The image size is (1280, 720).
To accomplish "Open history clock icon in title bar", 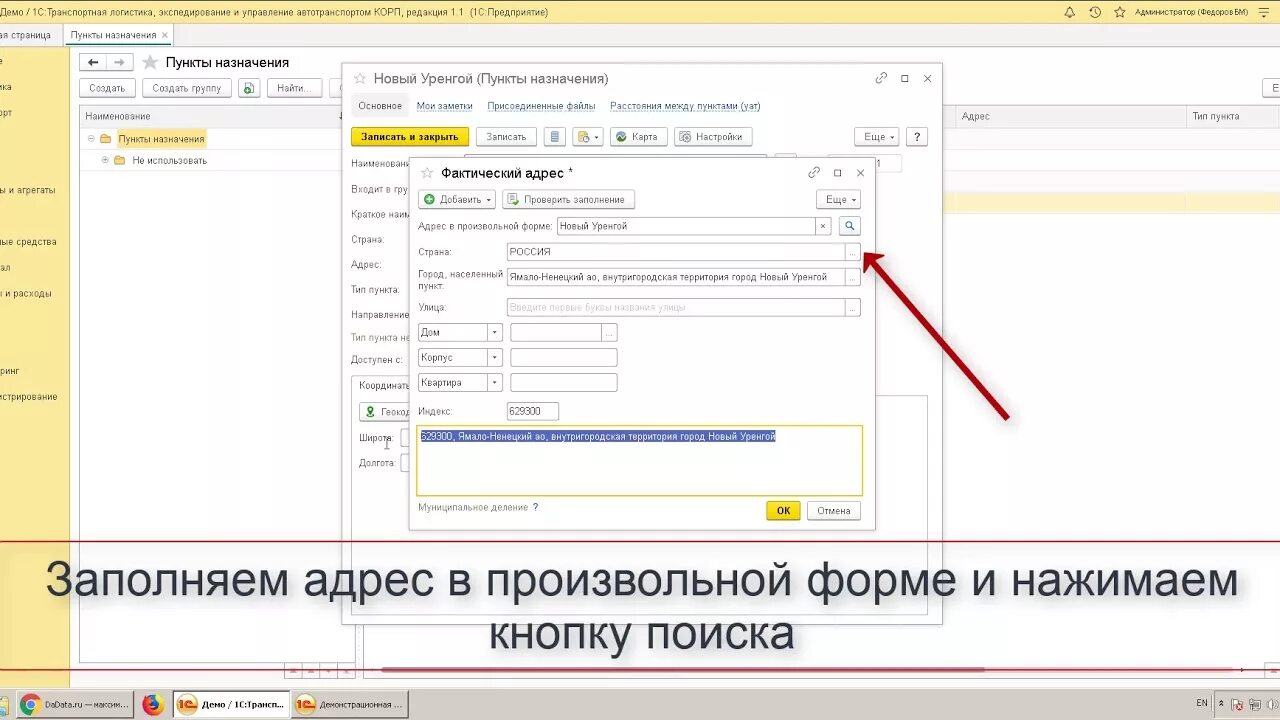I will click(x=1095, y=12).
